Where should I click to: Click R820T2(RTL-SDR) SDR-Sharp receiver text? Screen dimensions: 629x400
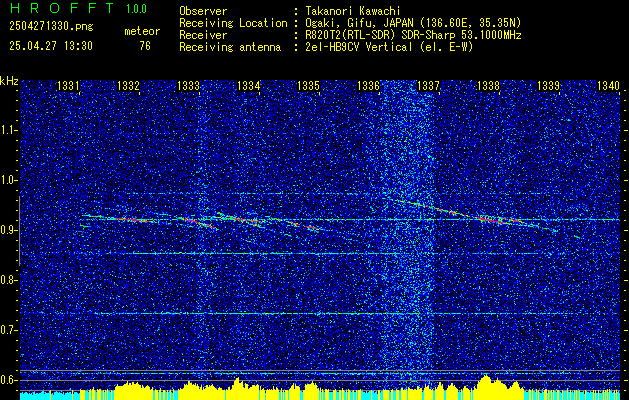tap(413, 35)
